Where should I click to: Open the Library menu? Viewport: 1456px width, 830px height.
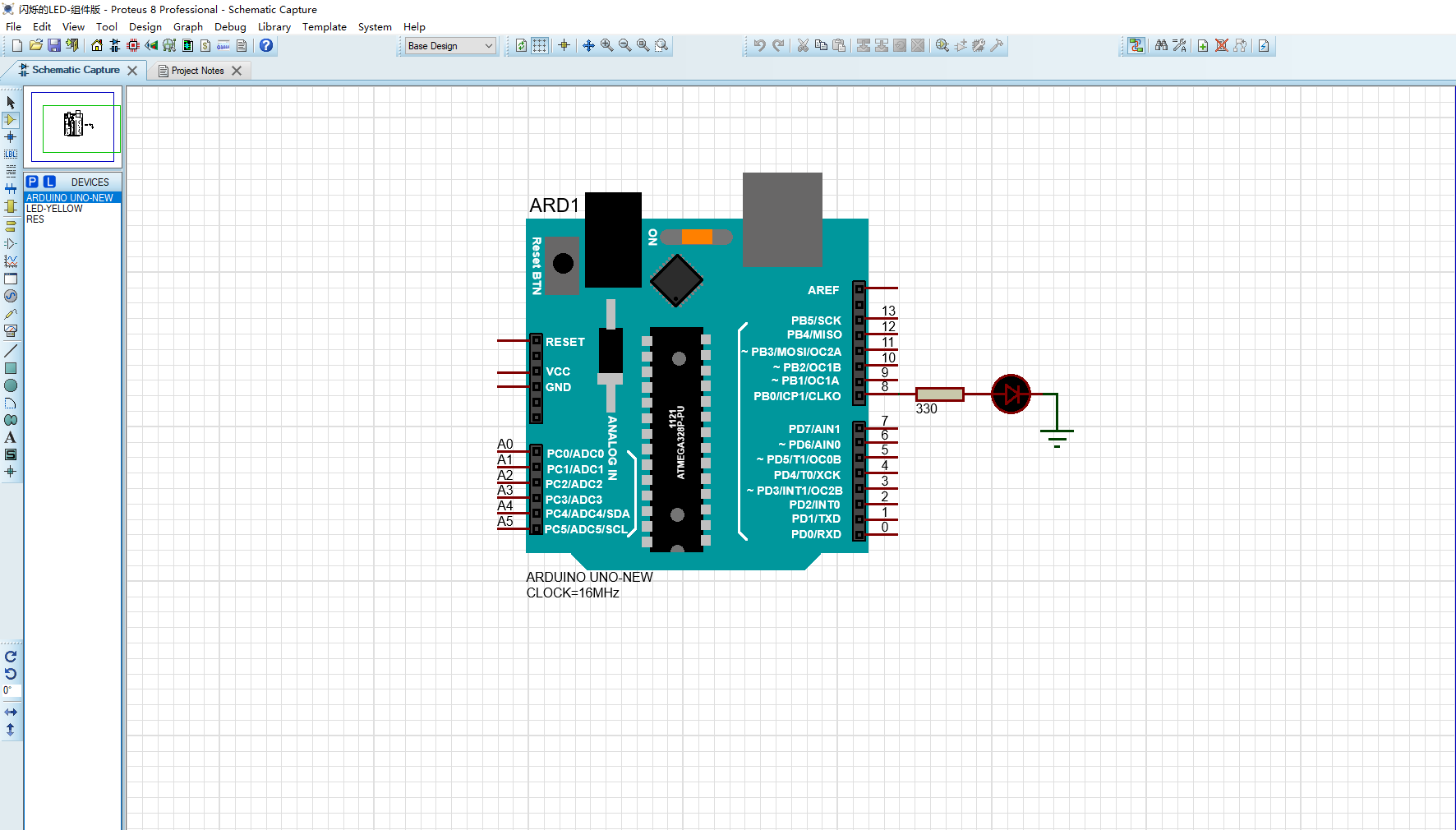tap(274, 27)
